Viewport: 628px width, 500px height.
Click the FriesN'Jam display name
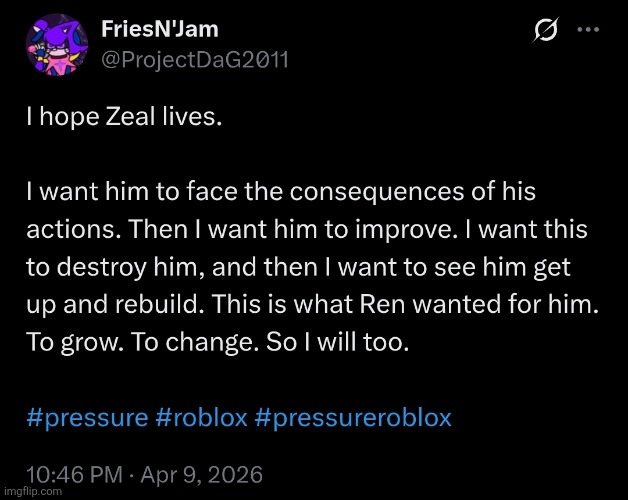(x=160, y=28)
